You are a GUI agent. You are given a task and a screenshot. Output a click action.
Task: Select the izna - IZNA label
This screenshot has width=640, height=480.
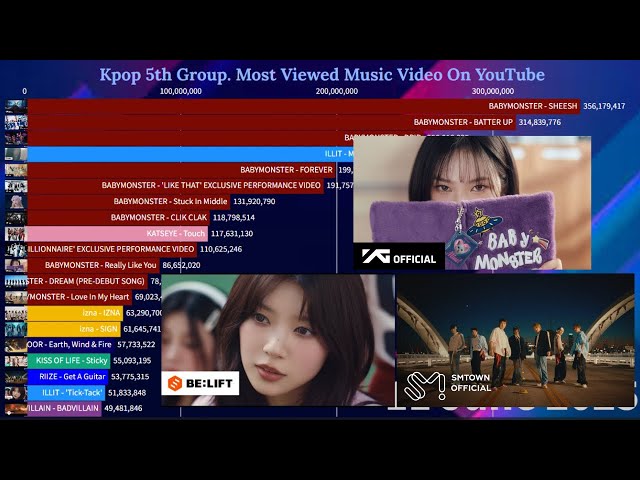pos(101,313)
